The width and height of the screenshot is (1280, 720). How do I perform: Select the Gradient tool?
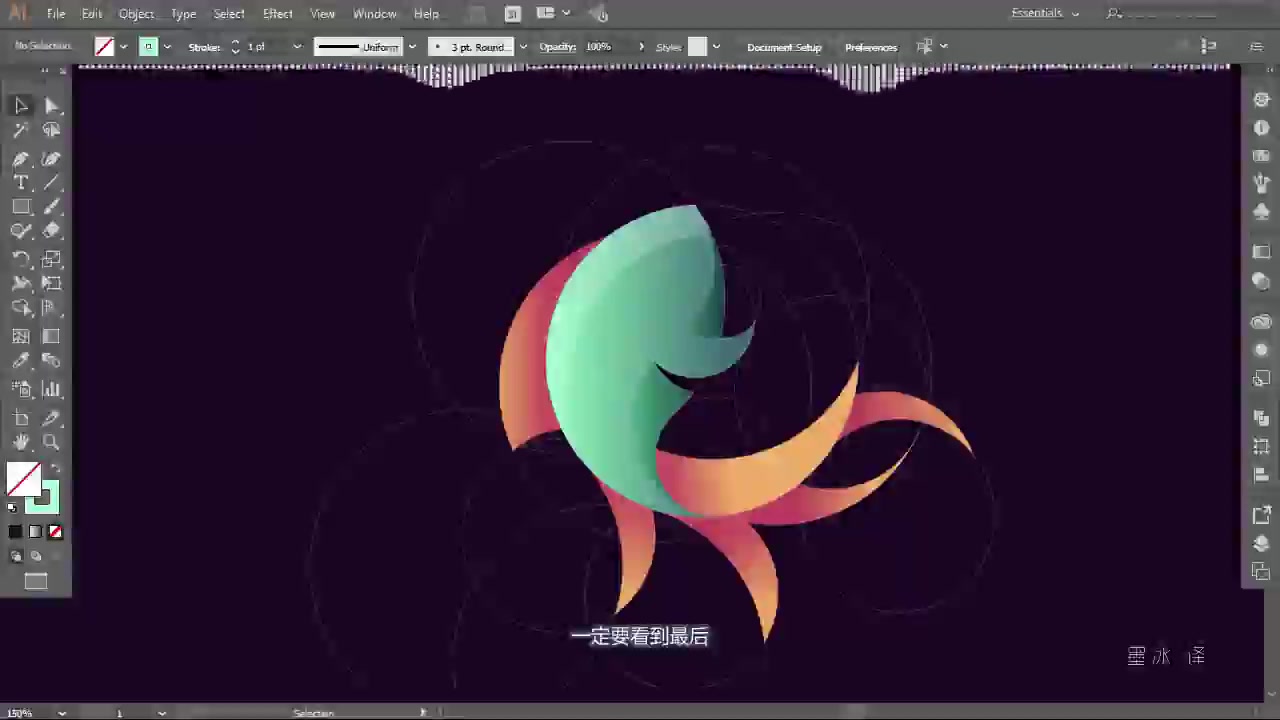52,337
